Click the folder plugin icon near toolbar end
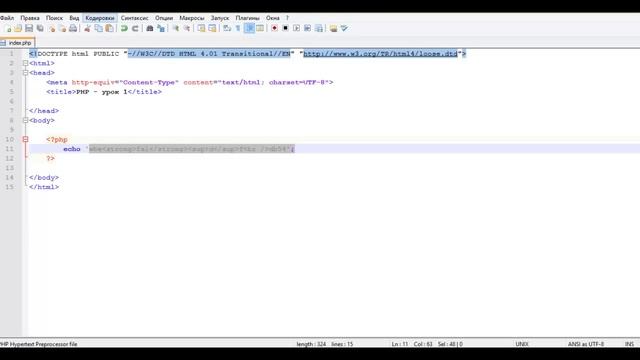This screenshot has height=360, width=640. pyautogui.click(x=333, y=28)
